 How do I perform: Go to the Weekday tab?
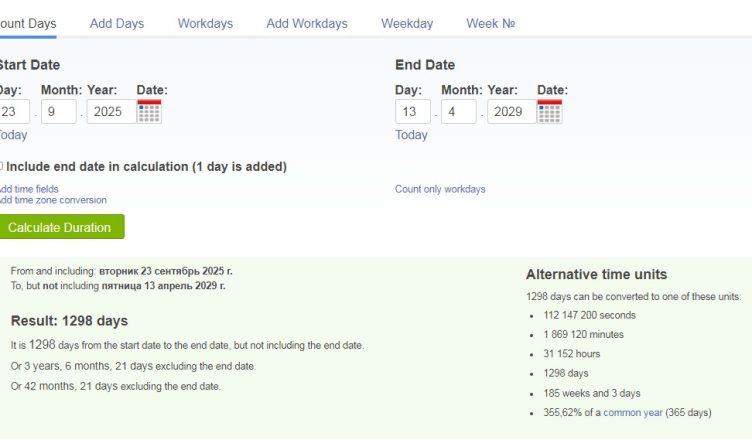tap(407, 23)
